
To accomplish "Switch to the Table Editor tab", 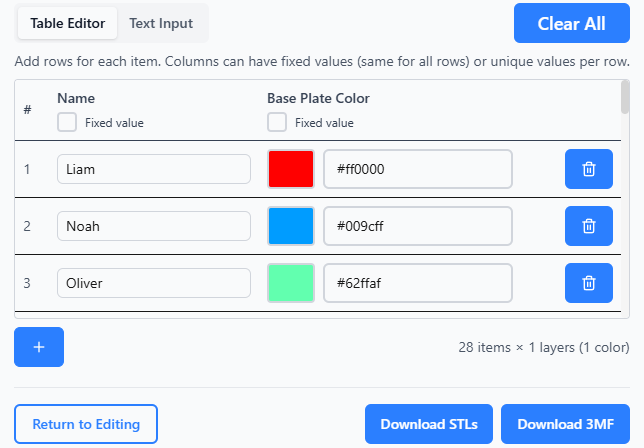I will point(67,23).
